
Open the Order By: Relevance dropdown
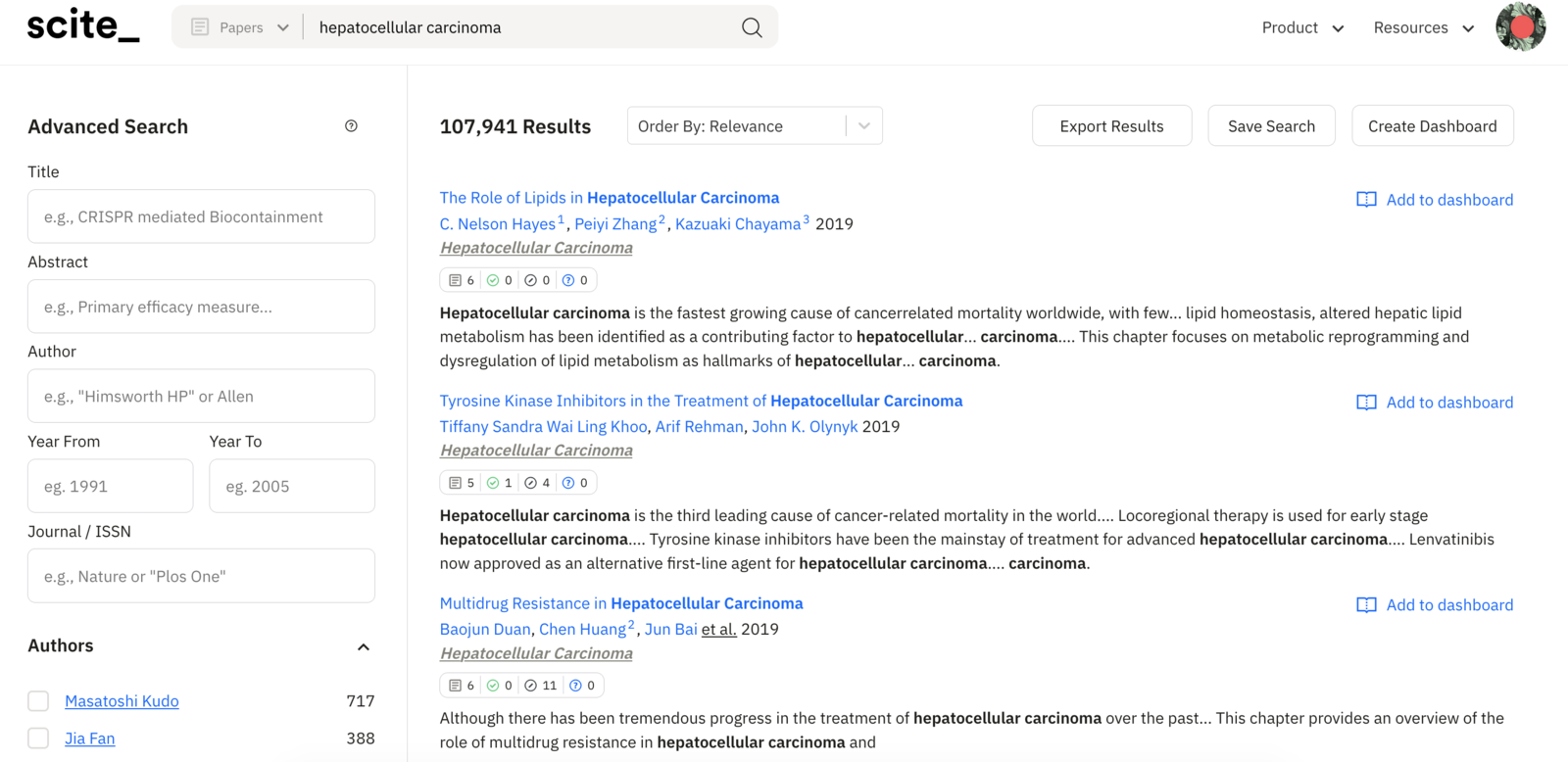[x=755, y=126]
